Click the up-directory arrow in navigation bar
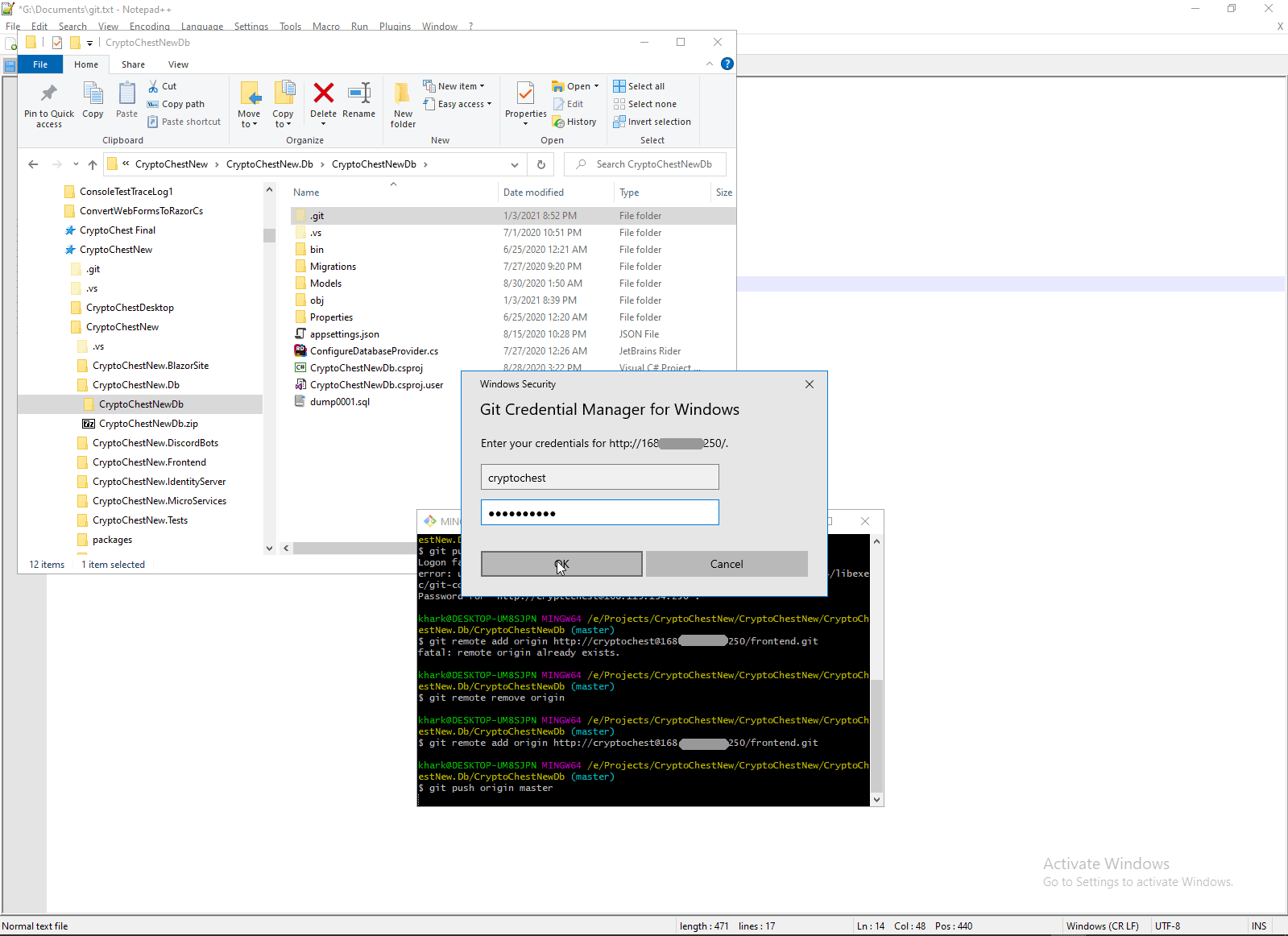This screenshot has width=1288, height=936. 93,164
